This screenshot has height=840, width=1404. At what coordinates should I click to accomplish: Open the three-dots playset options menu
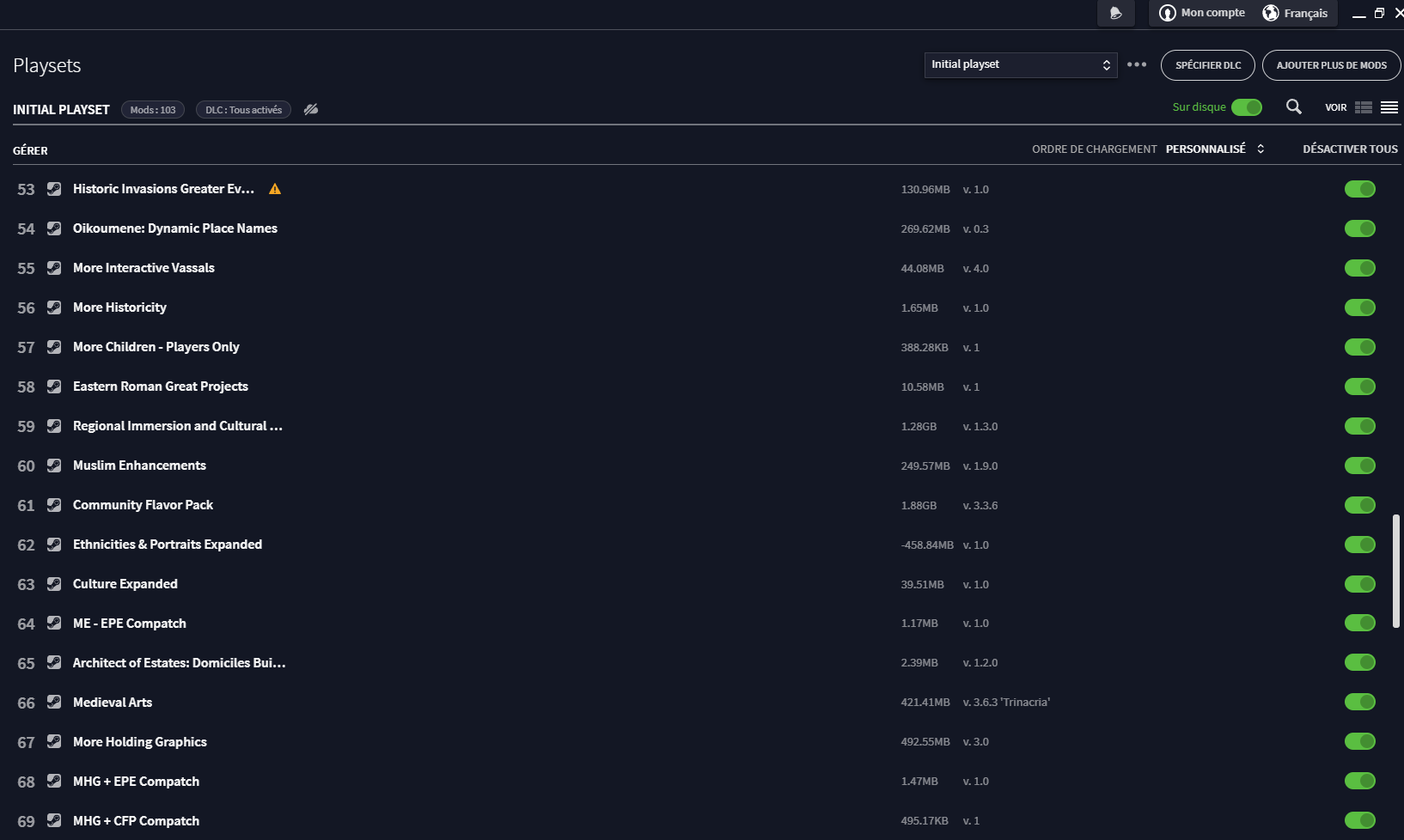click(1137, 64)
